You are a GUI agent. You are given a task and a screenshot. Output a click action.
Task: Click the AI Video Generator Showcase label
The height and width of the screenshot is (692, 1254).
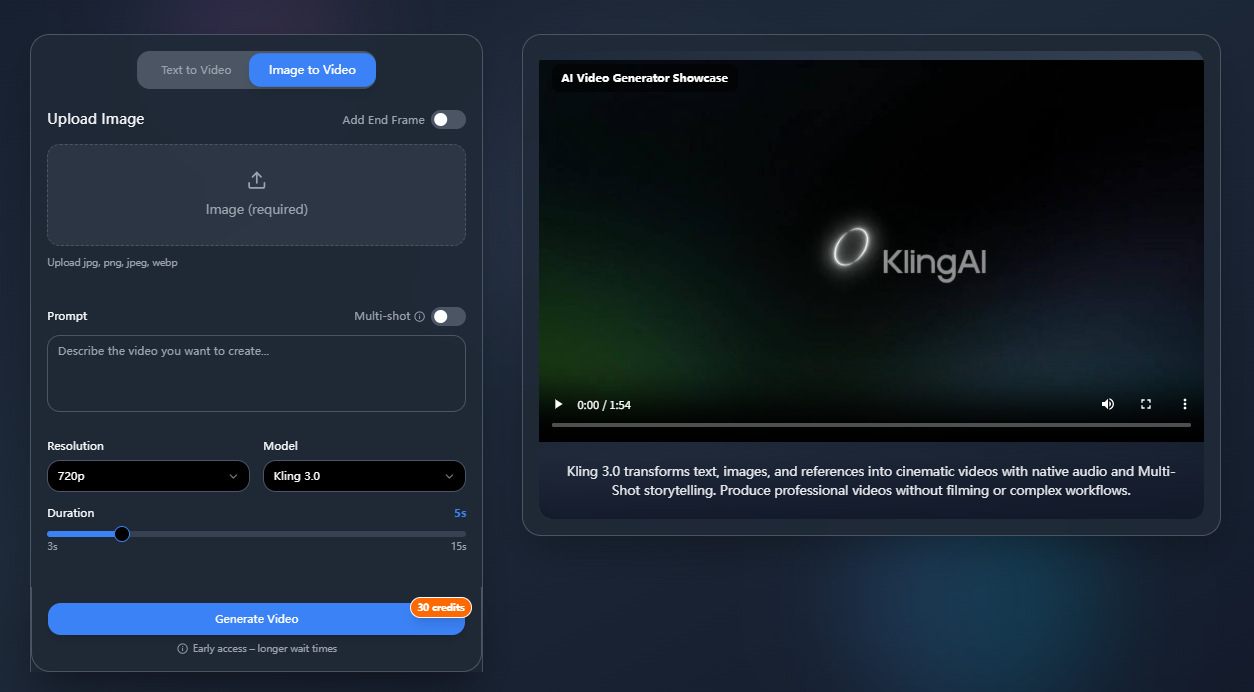pyautogui.click(x=645, y=78)
